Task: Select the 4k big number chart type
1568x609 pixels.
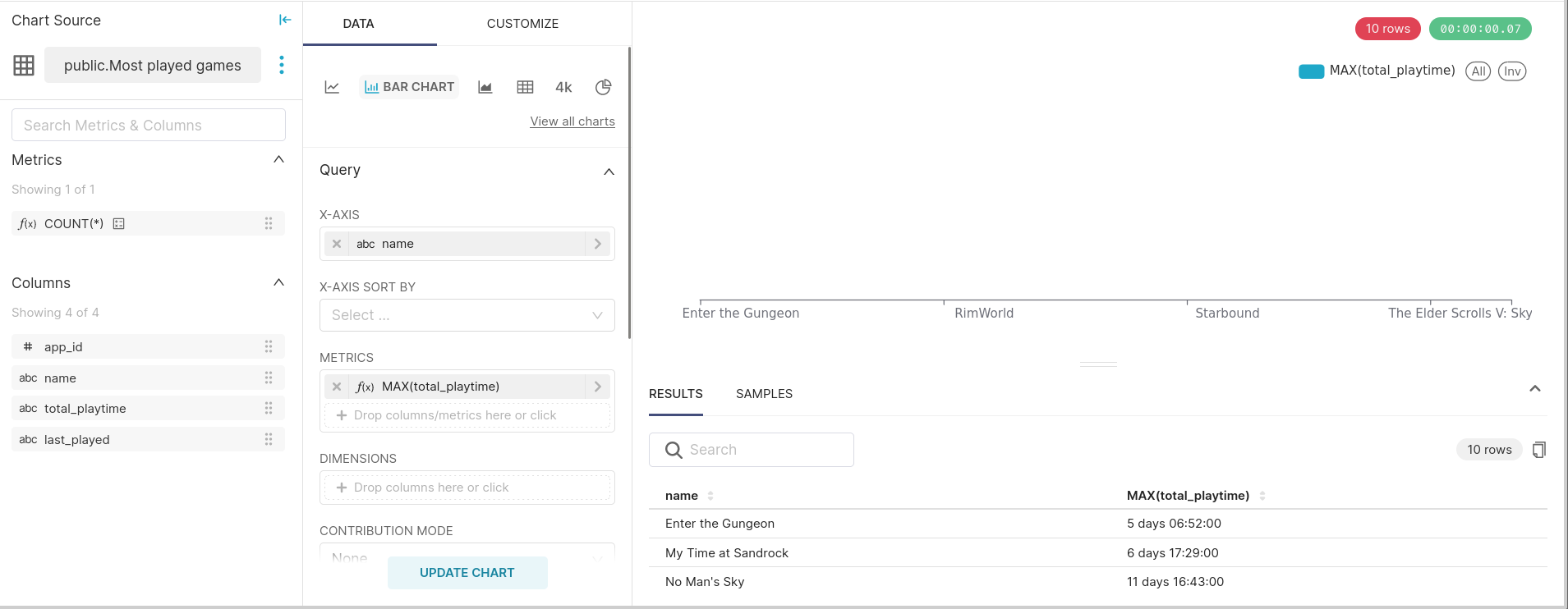Action: [x=563, y=87]
